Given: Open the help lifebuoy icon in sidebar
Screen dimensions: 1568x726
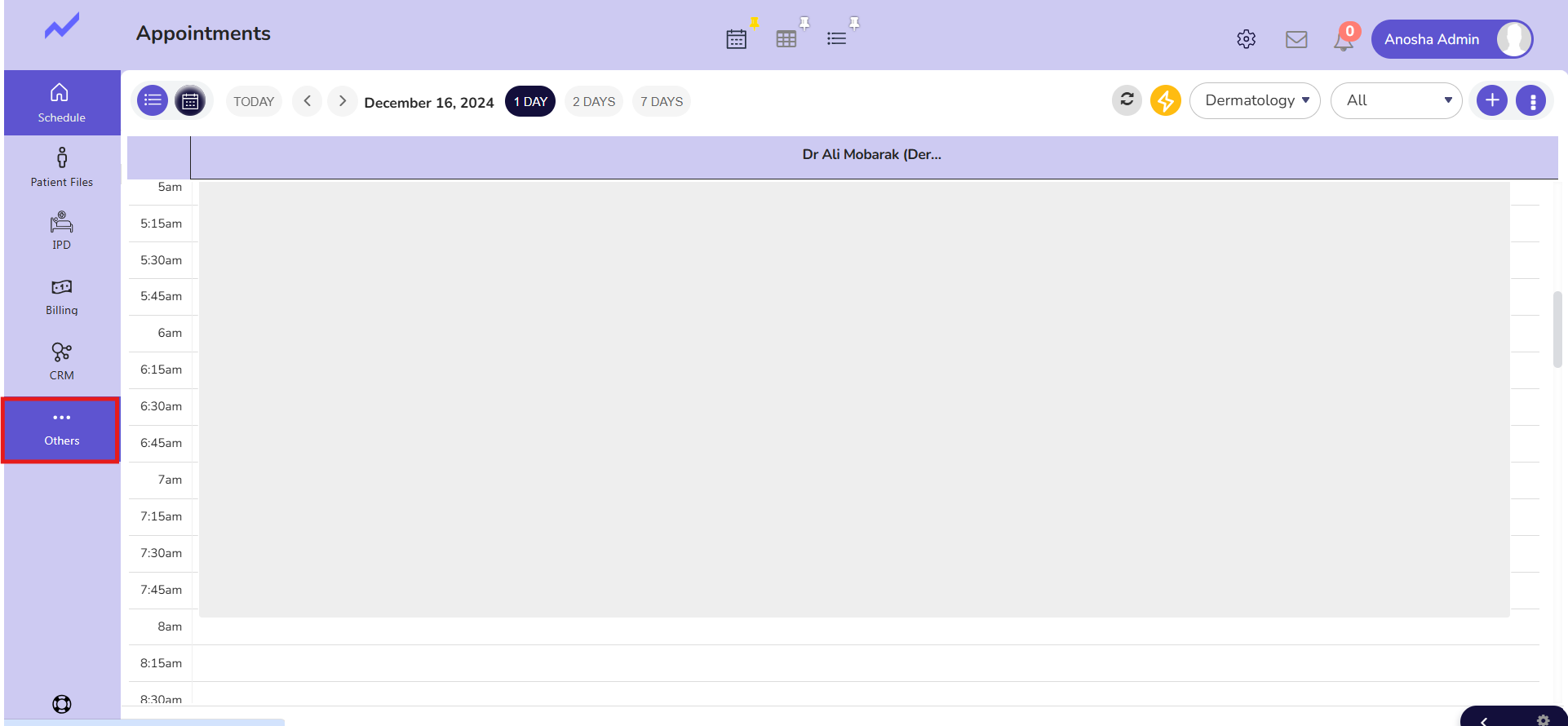Looking at the screenshot, I should point(62,704).
